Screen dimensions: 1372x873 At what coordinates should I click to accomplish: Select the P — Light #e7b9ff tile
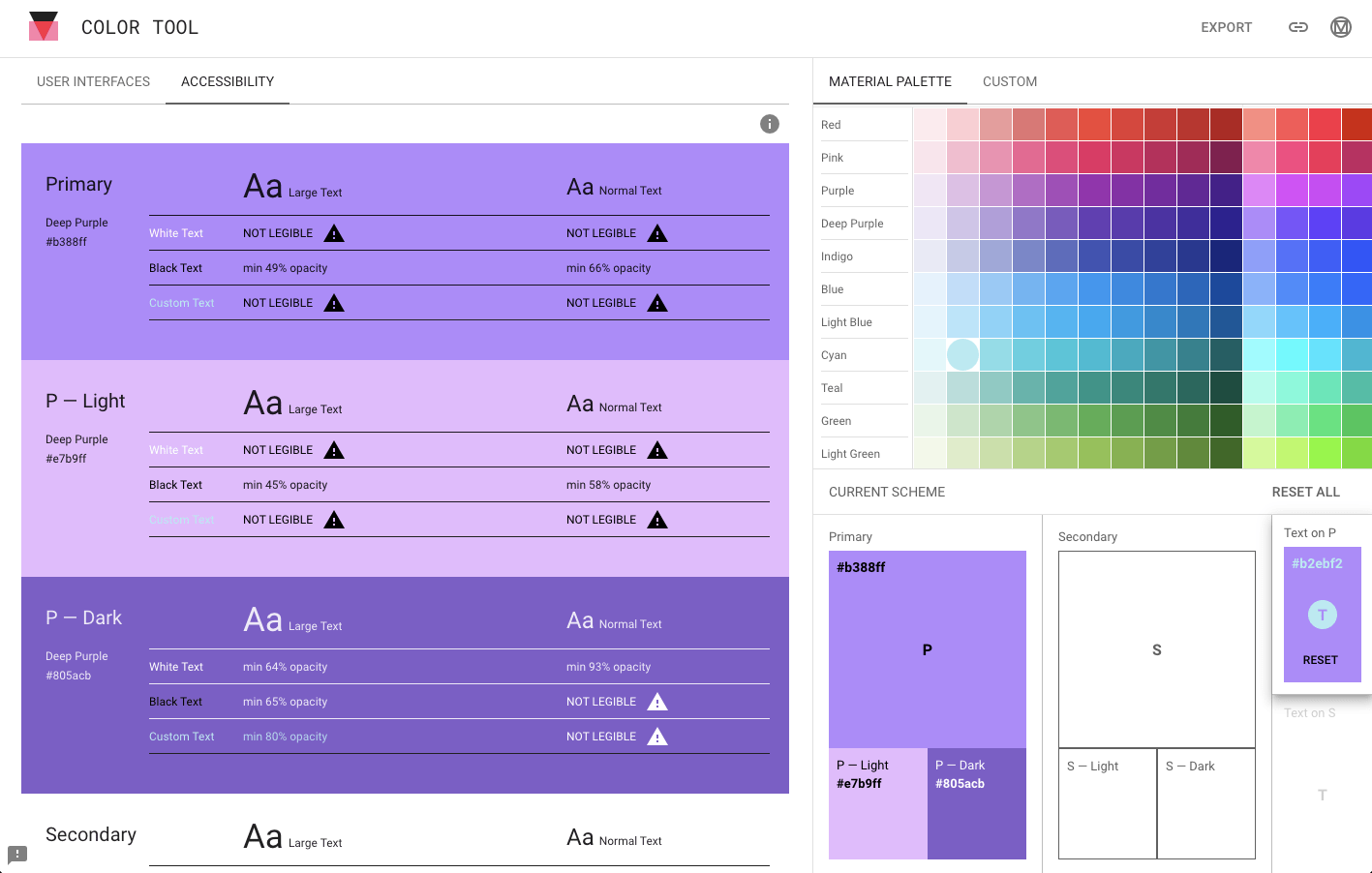[877, 803]
